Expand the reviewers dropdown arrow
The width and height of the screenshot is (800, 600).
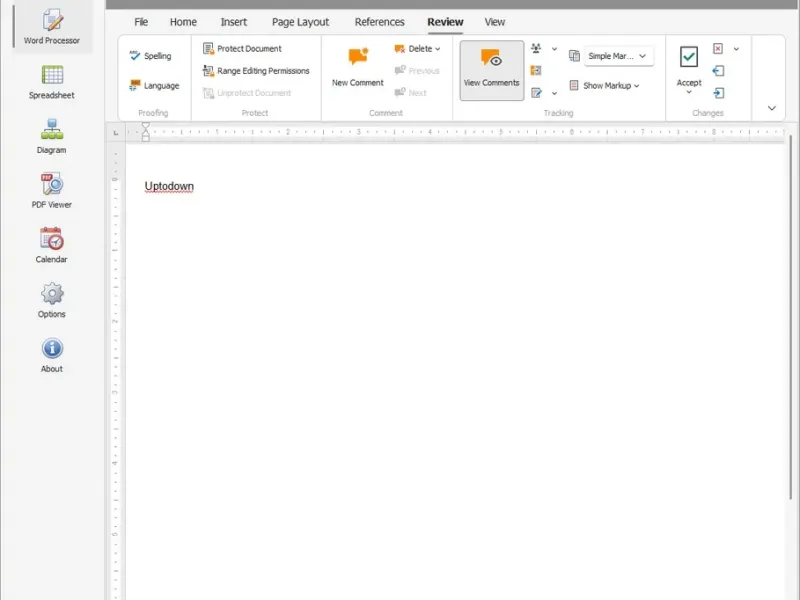pyautogui.click(x=554, y=49)
